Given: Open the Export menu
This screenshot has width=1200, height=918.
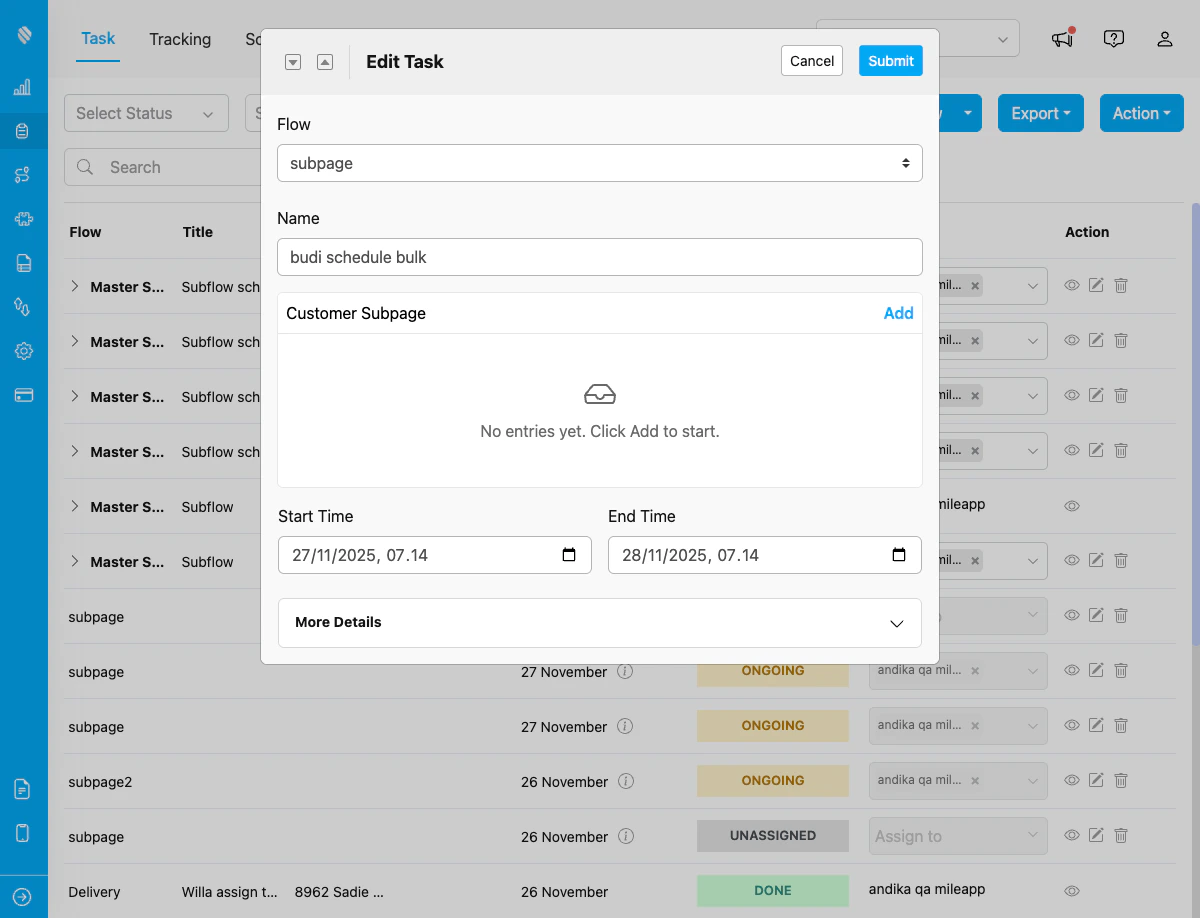Looking at the screenshot, I should click(1040, 113).
